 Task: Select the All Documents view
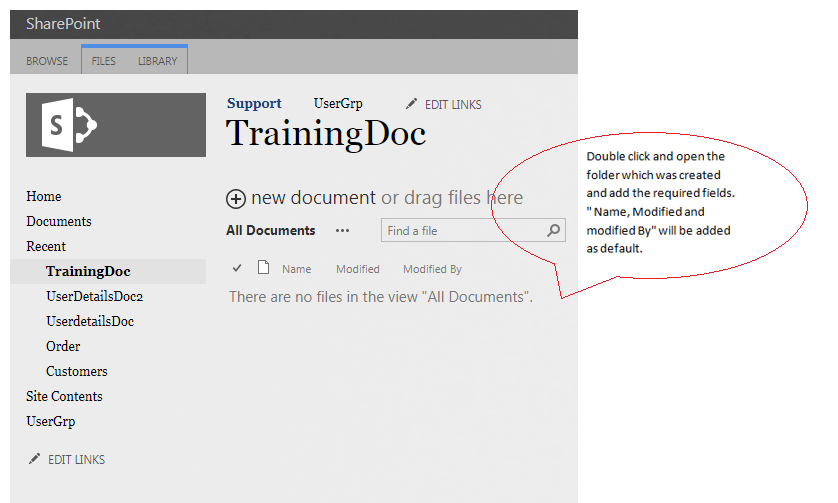[x=270, y=230]
